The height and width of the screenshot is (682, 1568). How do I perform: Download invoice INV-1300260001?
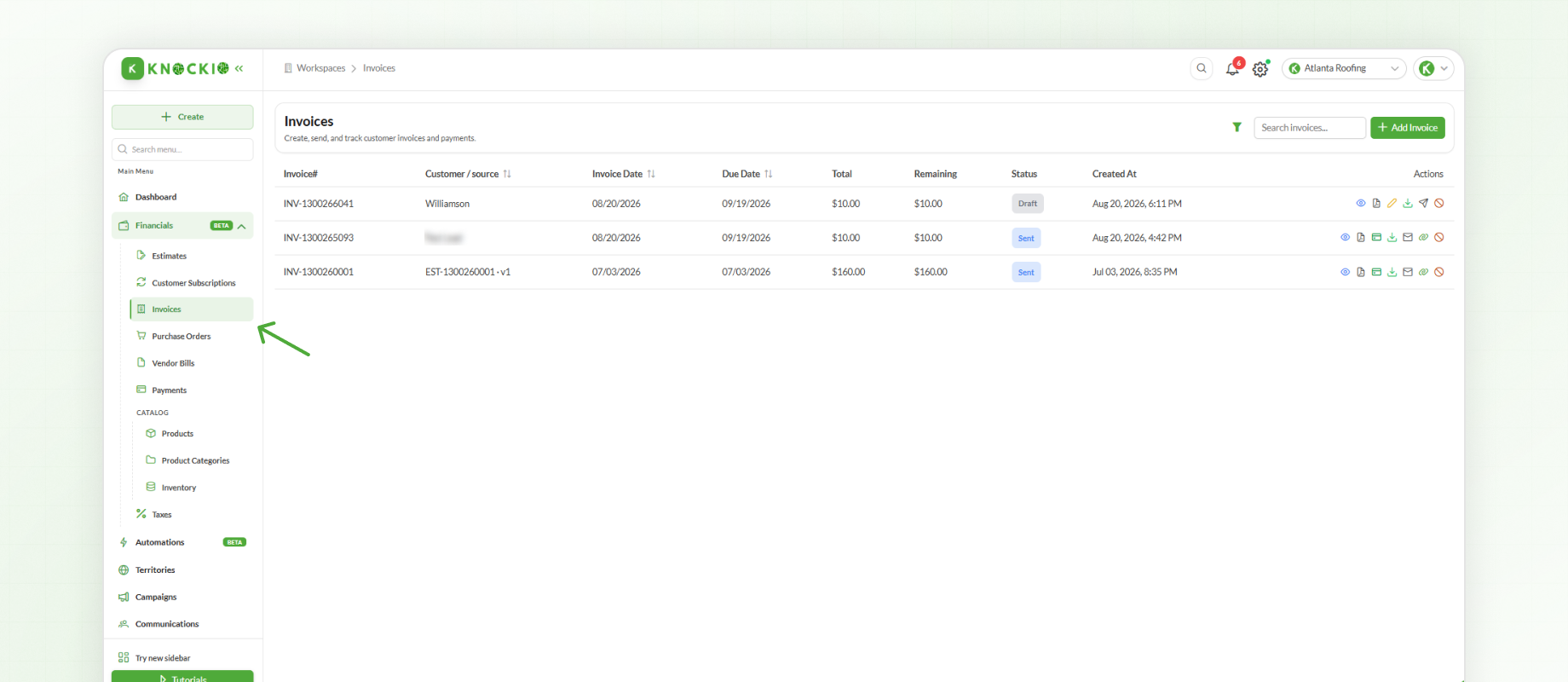1392,272
